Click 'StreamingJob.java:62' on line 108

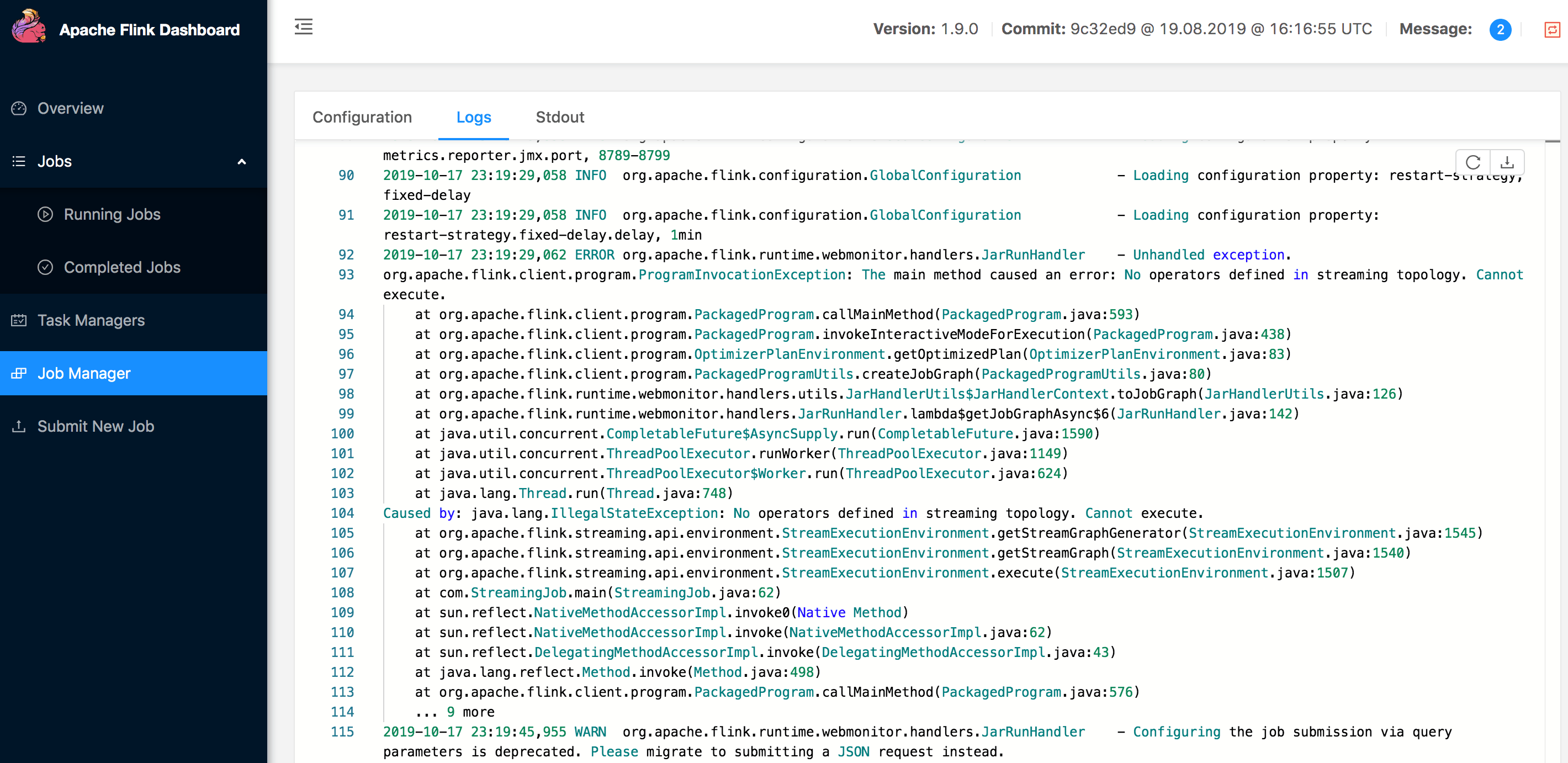coord(694,592)
